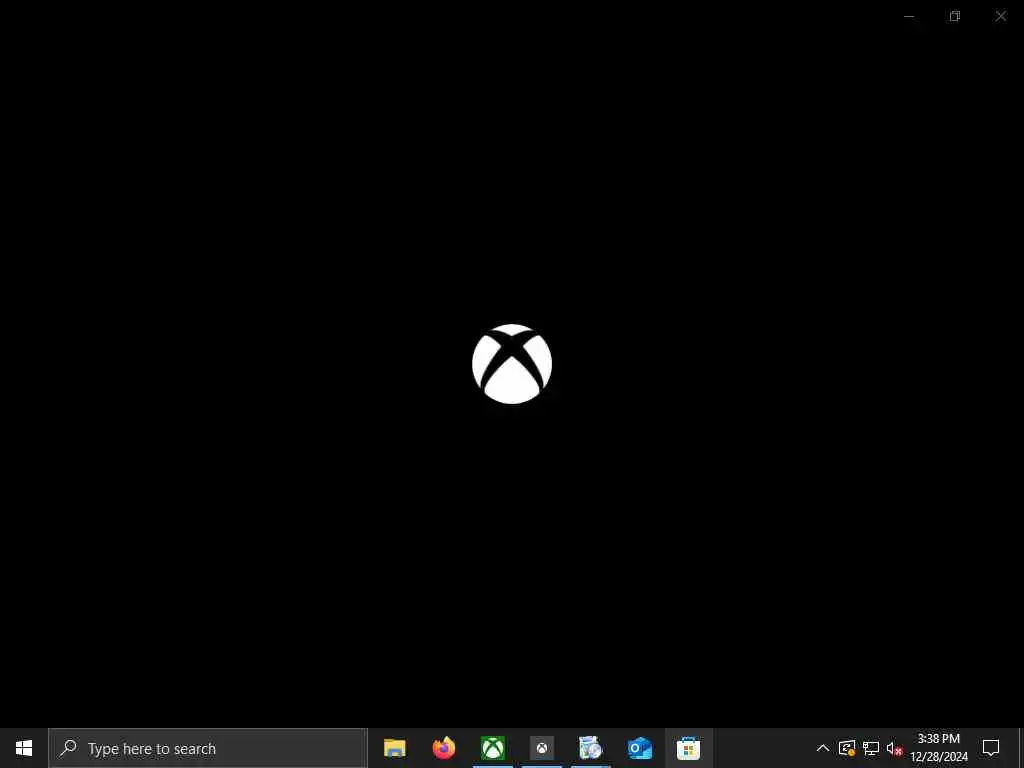
Task: Close the Xbox window
Action: pos(1000,16)
